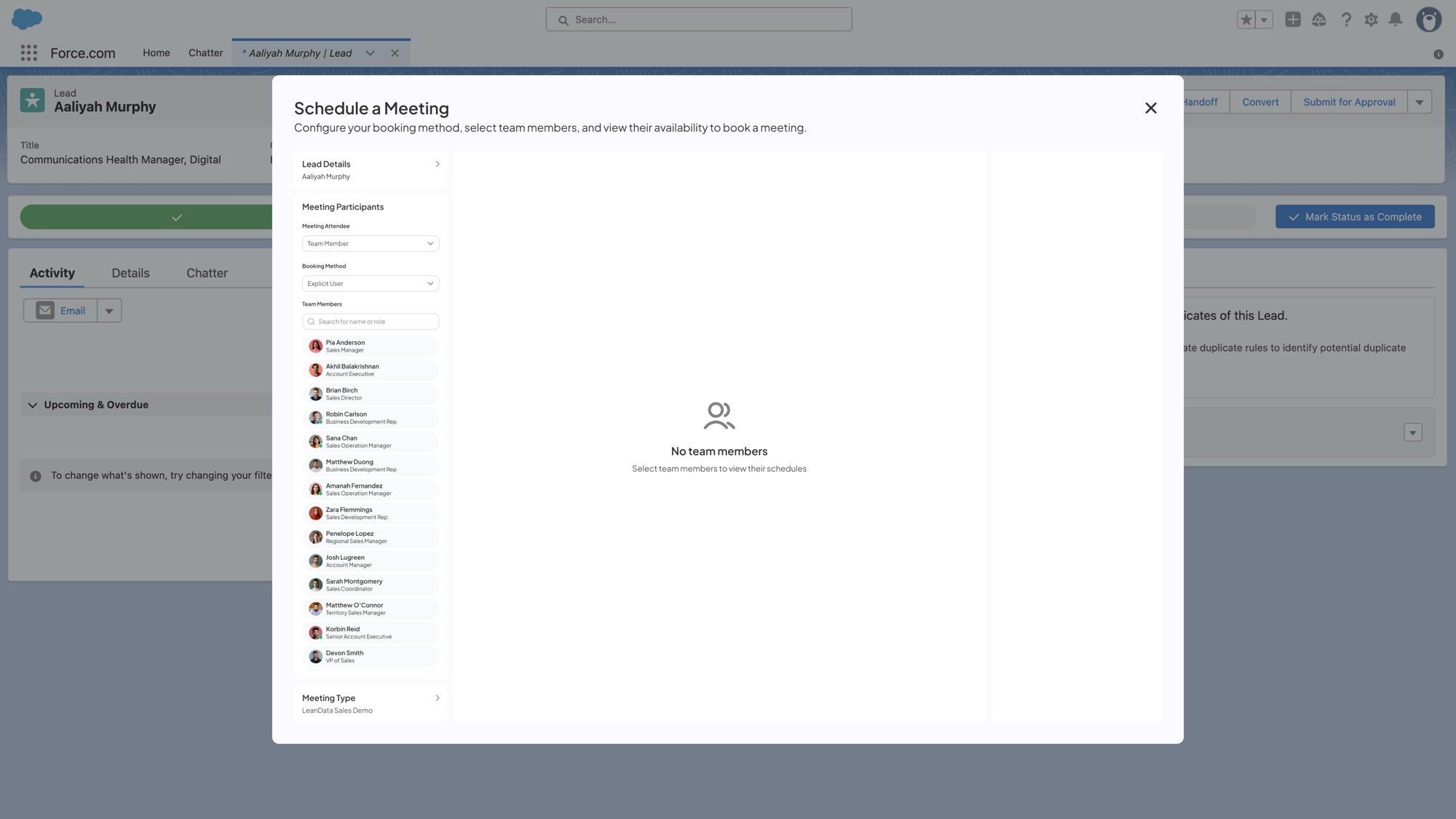Viewport: 1456px width, 819px height.
Task: Open the user profile avatar
Action: (1428, 20)
